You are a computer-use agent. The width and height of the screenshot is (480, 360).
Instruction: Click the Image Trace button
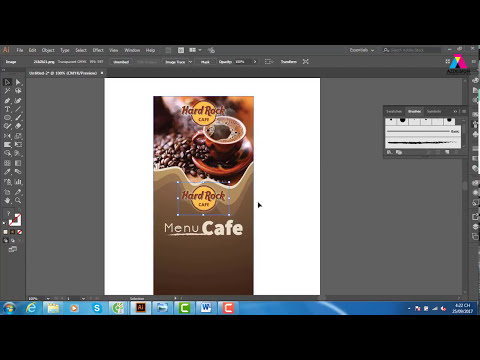coord(175,62)
